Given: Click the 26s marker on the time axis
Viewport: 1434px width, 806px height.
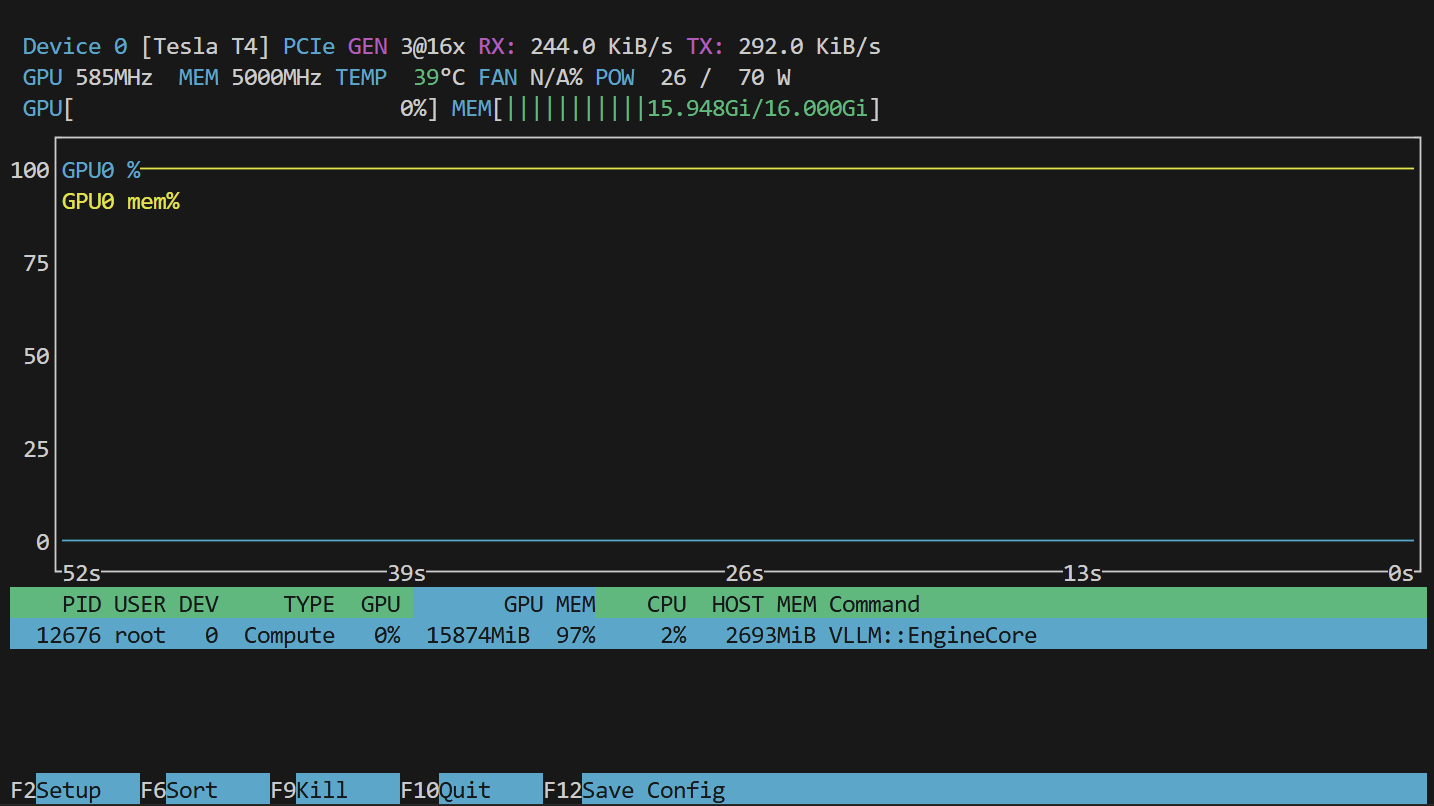Looking at the screenshot, I should click(x=744, y=574).
